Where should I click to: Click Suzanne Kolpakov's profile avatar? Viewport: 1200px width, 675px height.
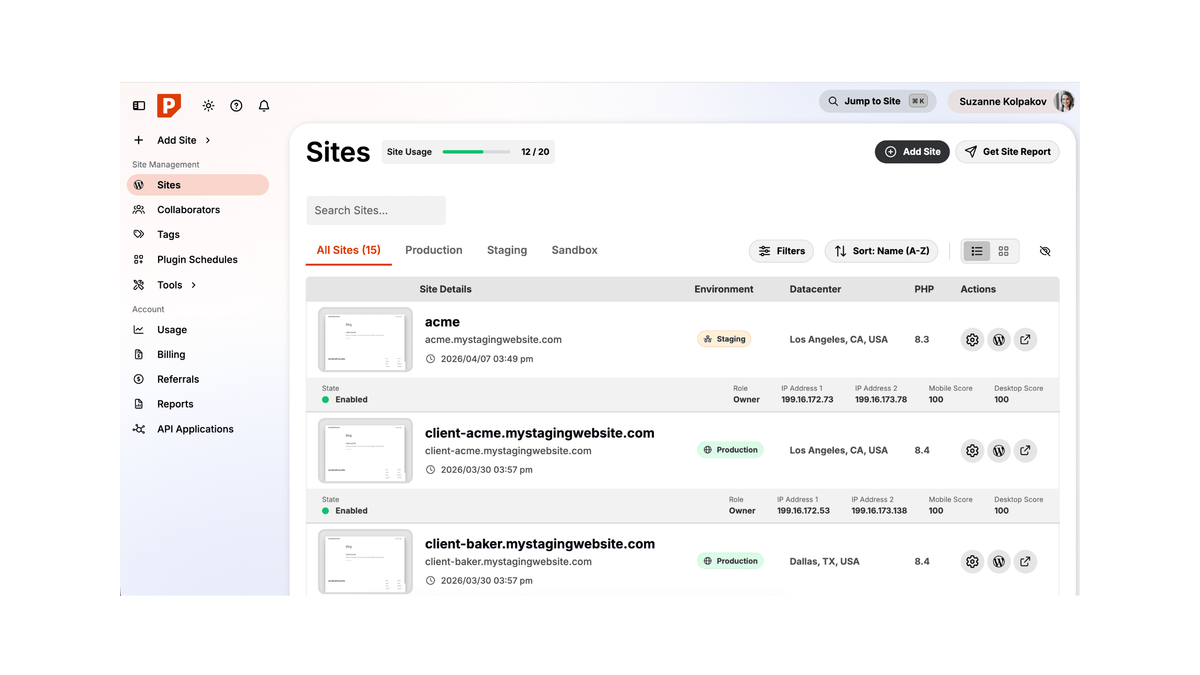tap(1064, 101)
